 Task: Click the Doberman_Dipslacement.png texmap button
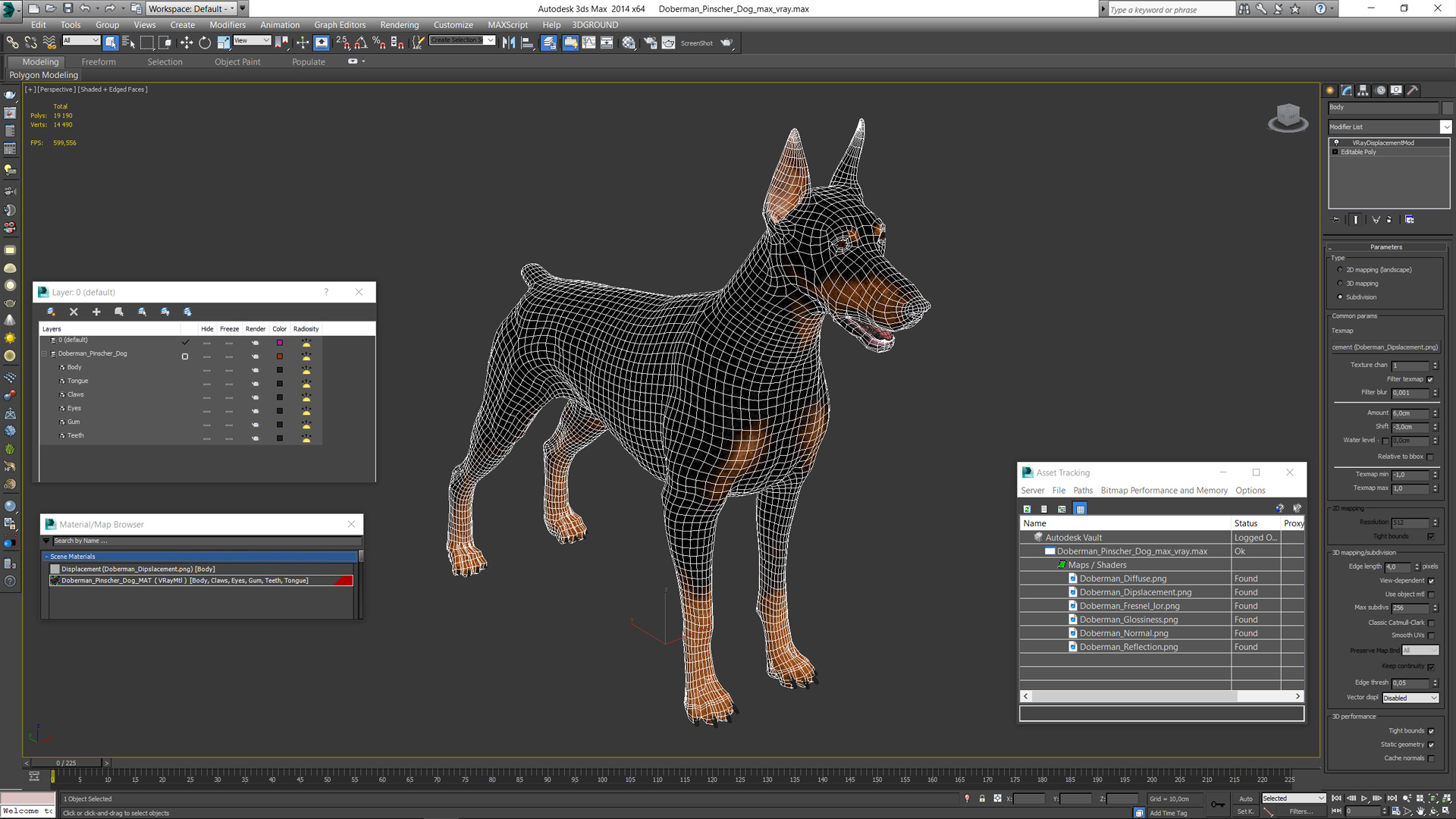[x=1385, y=347]
